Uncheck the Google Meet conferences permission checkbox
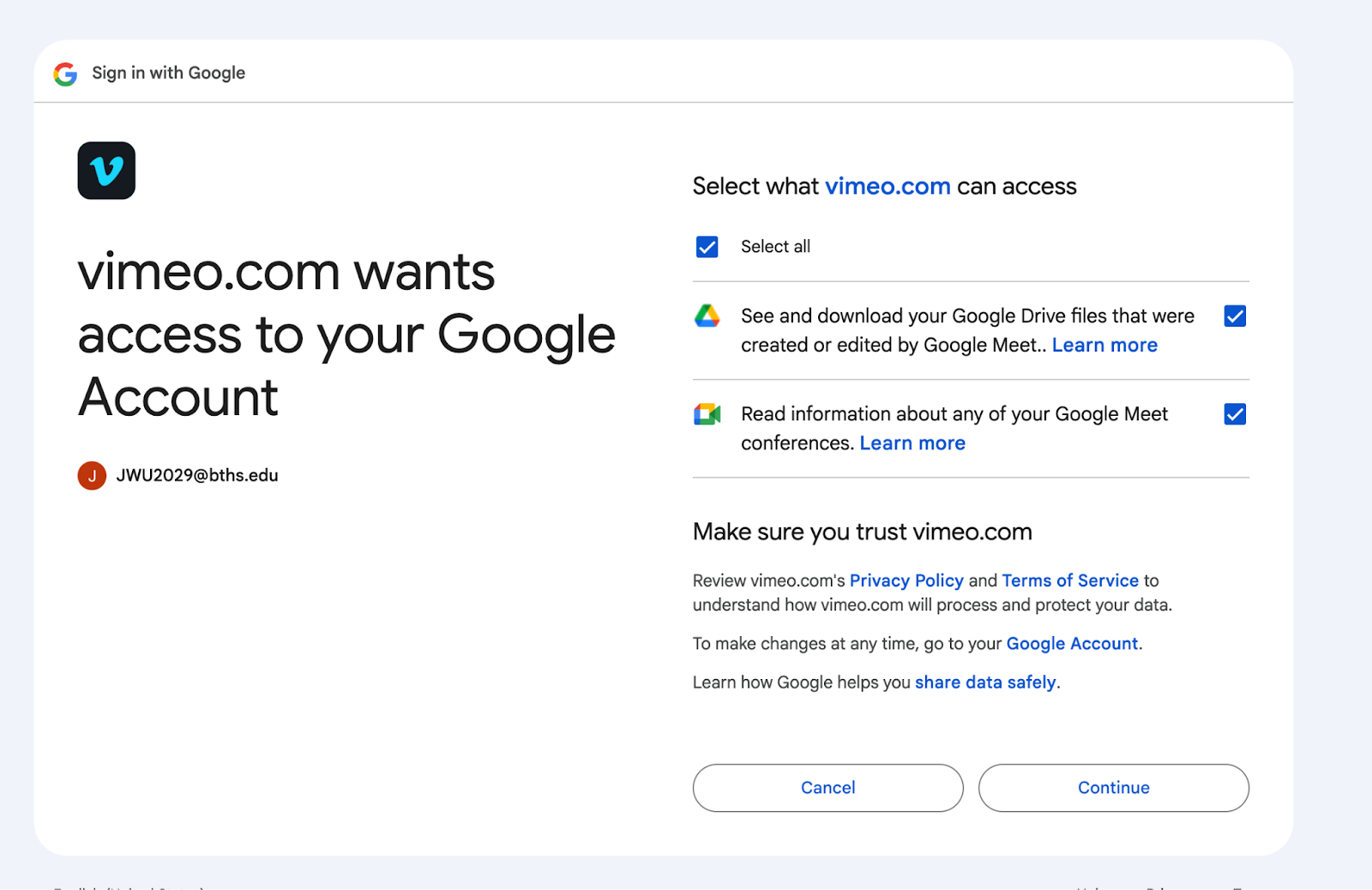Screen dimensions: 1372x890 click(1235, 415)
